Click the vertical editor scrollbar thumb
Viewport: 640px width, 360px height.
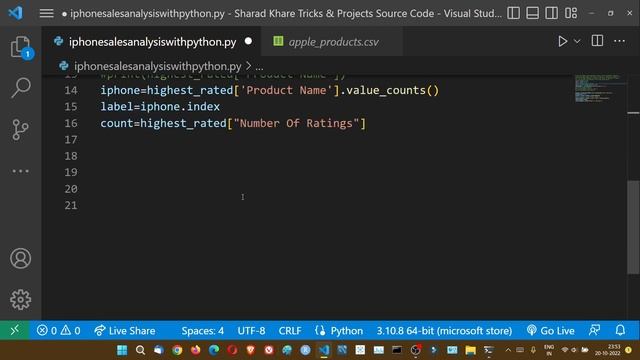(633, 227)
